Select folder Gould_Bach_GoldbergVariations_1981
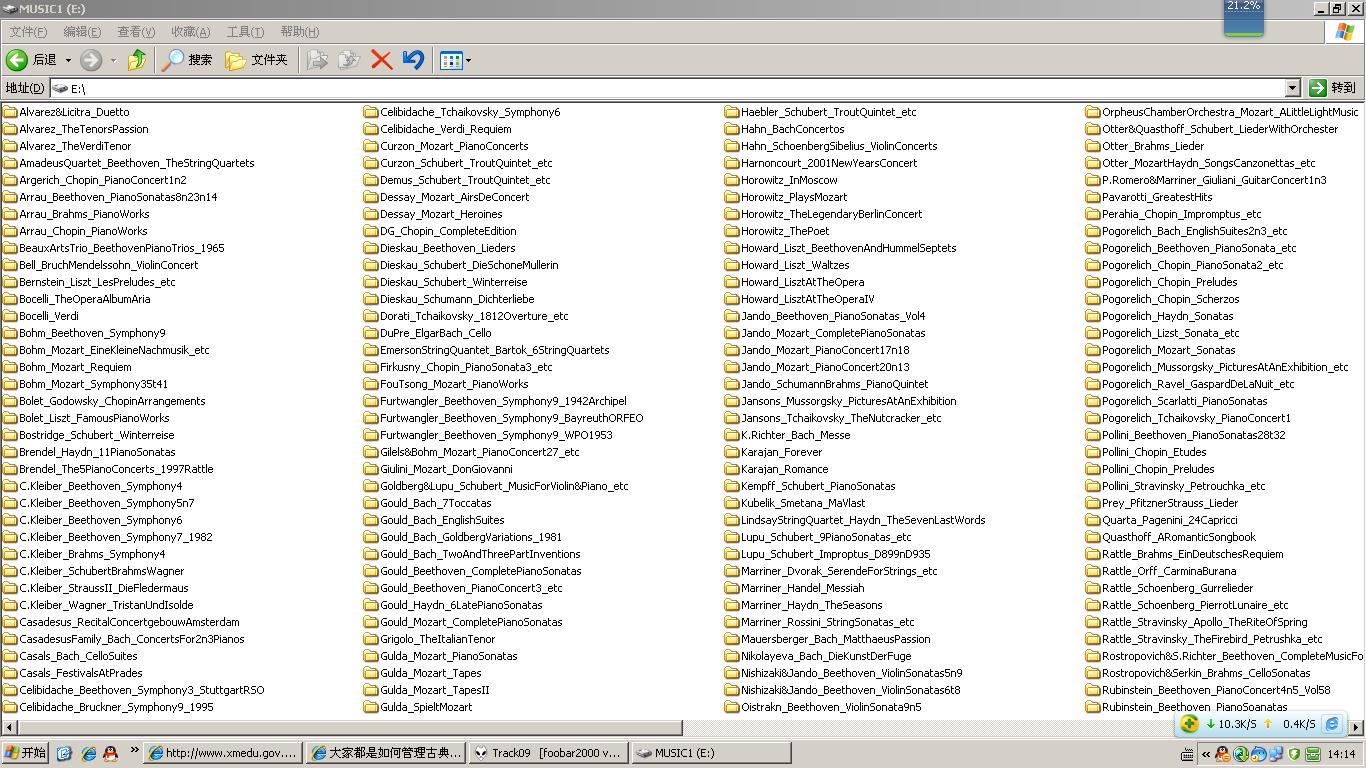1366x768 pixels. click(470, 537)
